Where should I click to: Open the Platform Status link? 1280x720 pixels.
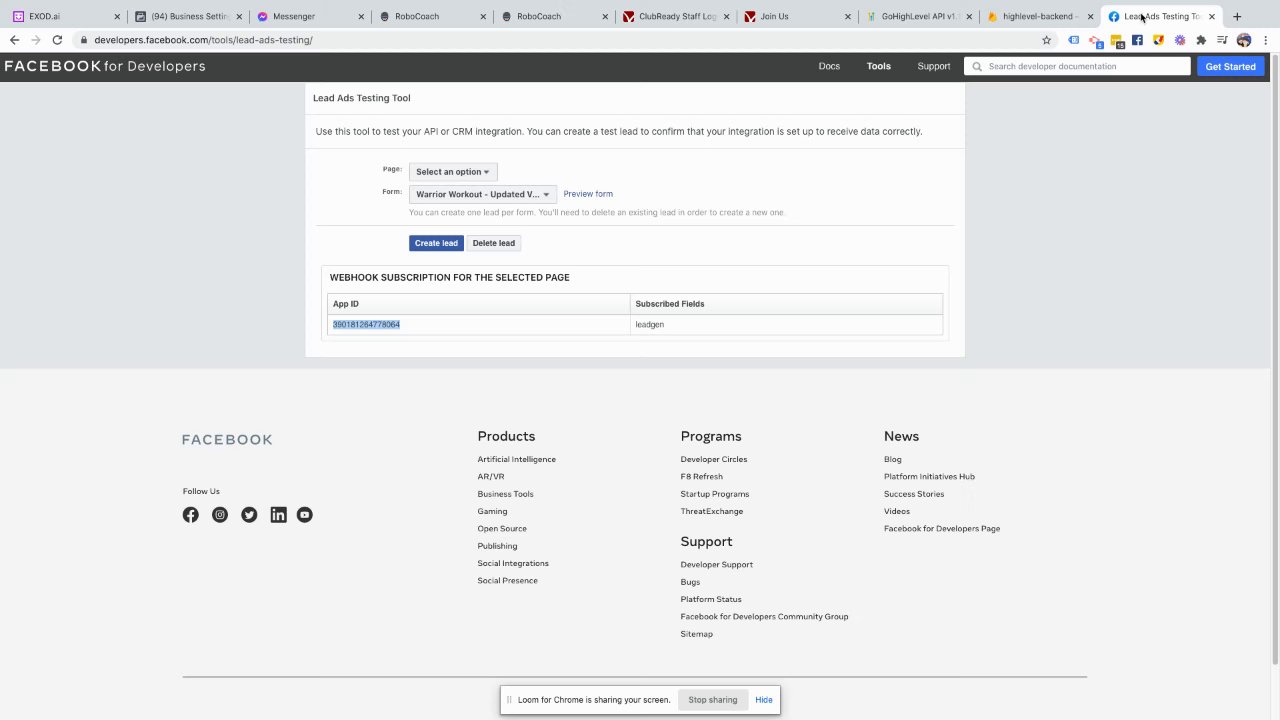pos(711,599)
